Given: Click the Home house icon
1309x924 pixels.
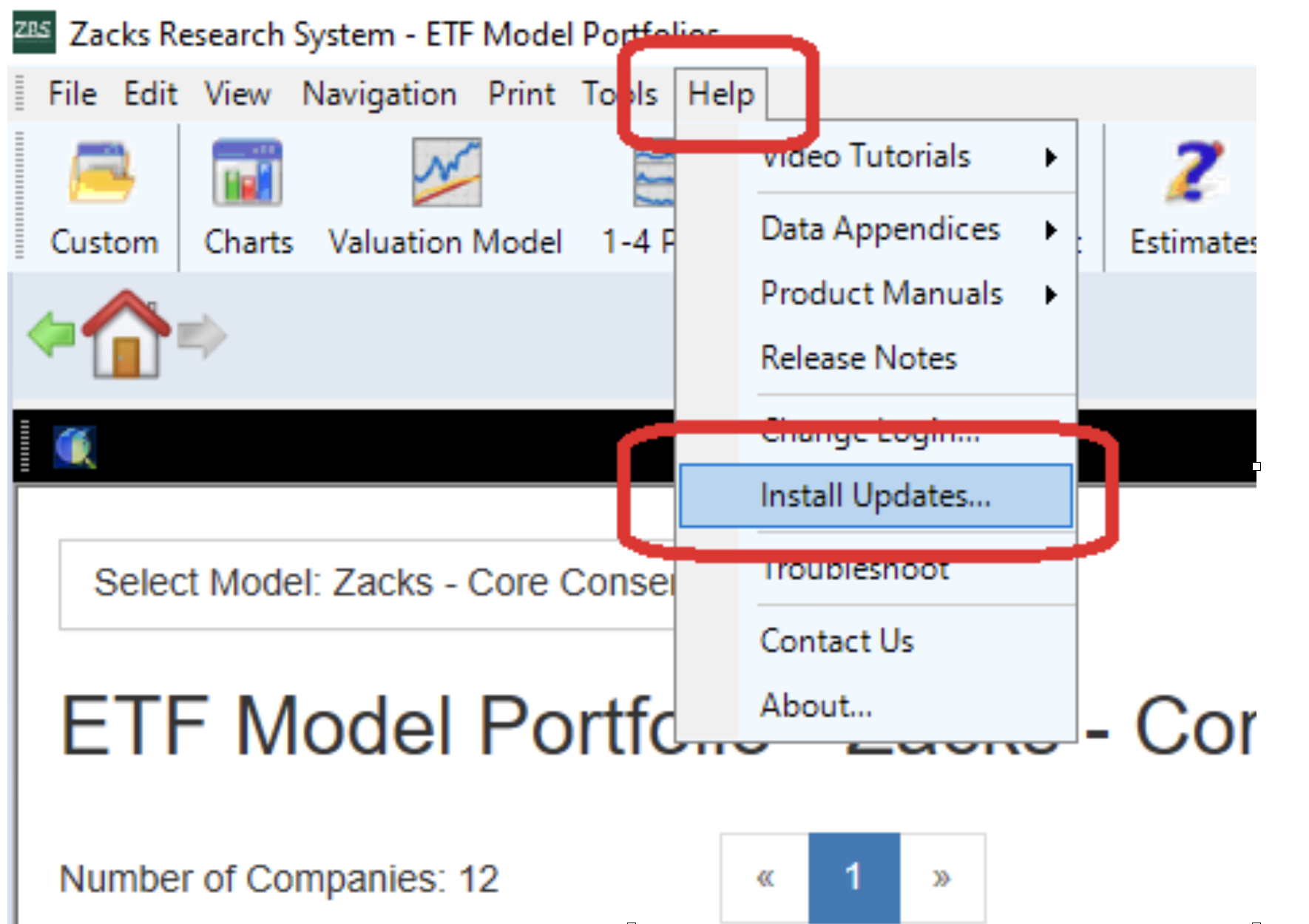Looking at the screenshot, I should 126,334.
